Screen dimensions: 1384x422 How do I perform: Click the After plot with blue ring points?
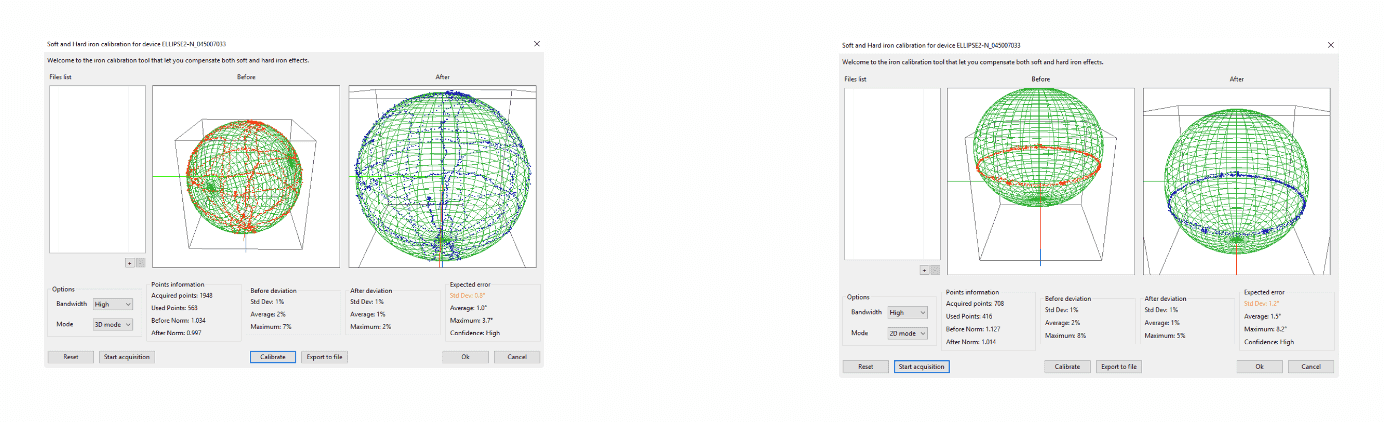click(1237, 181)
